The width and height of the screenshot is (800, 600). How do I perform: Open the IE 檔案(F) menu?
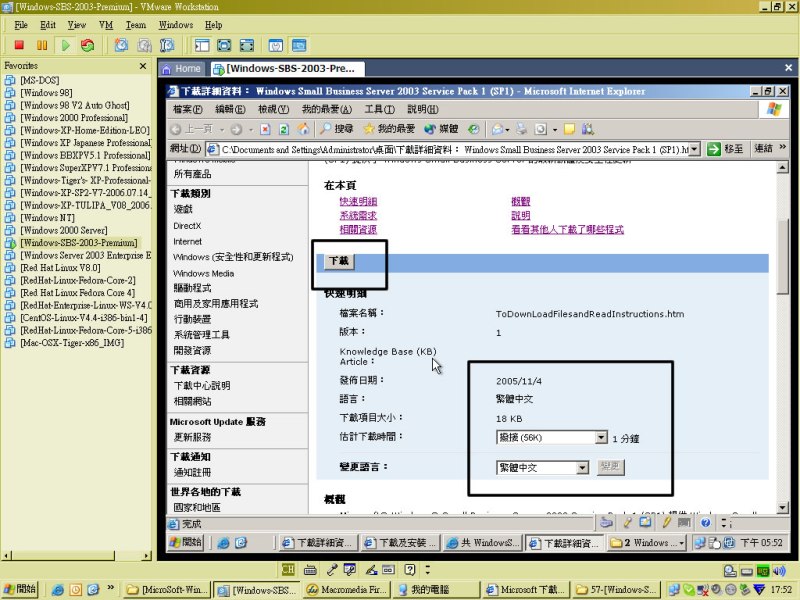click(x=187, y=109)
